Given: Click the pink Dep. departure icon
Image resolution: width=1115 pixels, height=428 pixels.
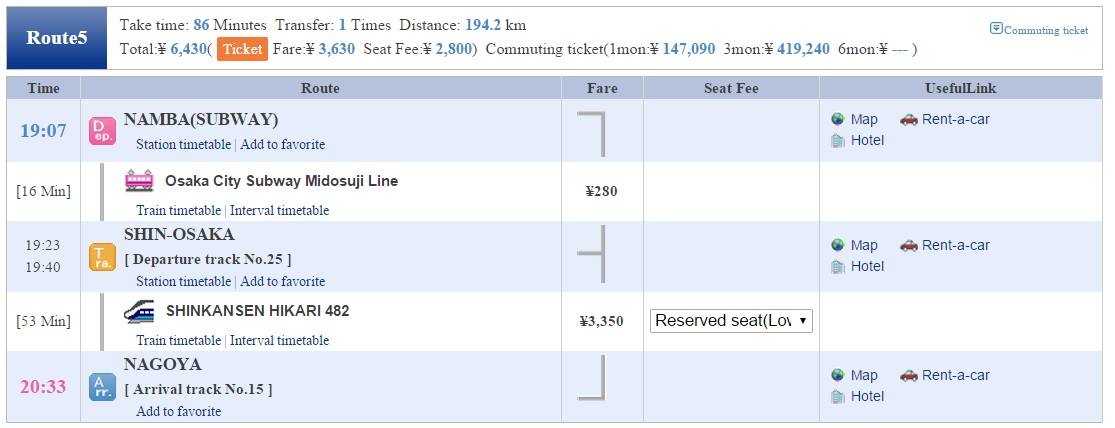Looking at the screenshot, I should pyautogui.click(x=102, y=132).
